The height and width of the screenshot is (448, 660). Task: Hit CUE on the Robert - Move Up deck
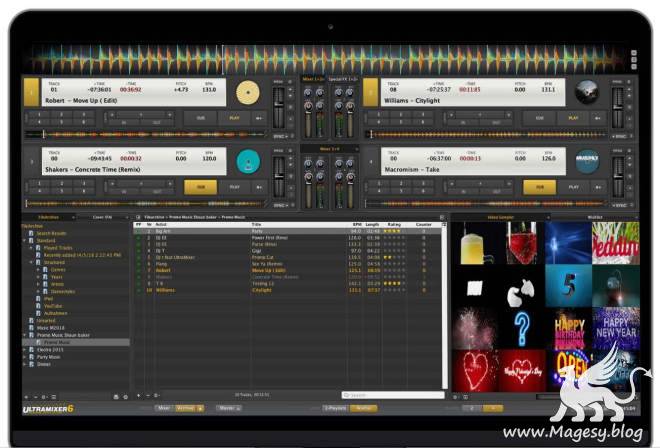[201, 118]
